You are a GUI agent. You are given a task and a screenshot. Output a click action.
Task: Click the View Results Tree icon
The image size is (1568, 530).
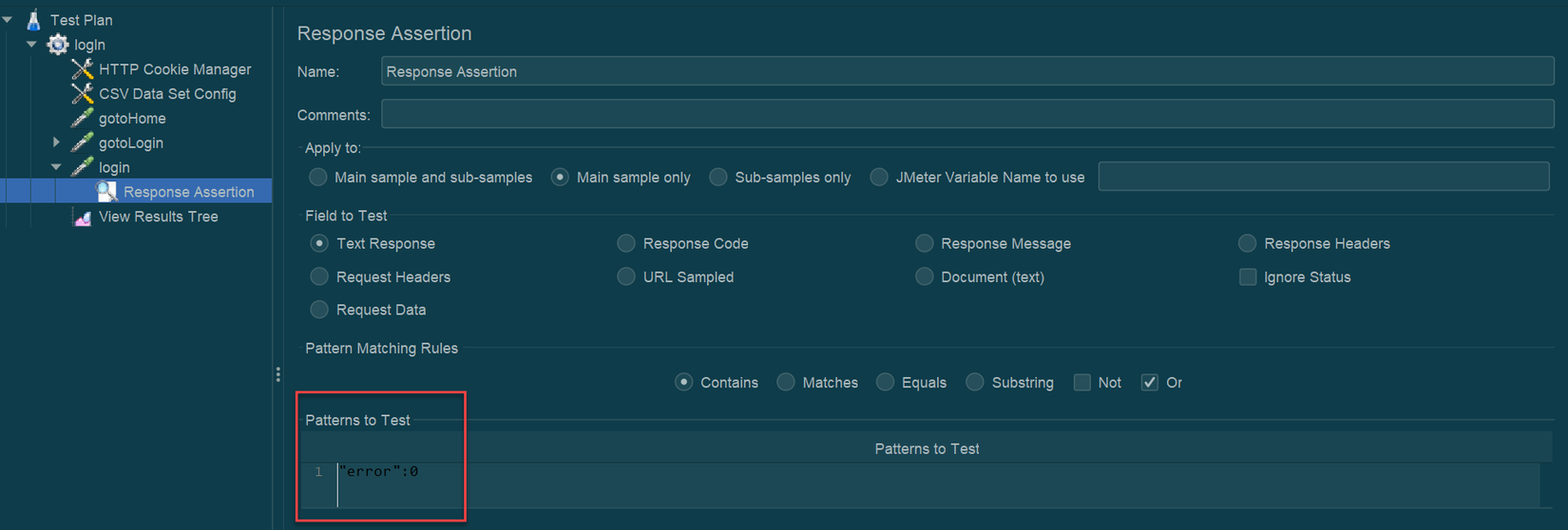pyautogui.click(x=83, y=217)
